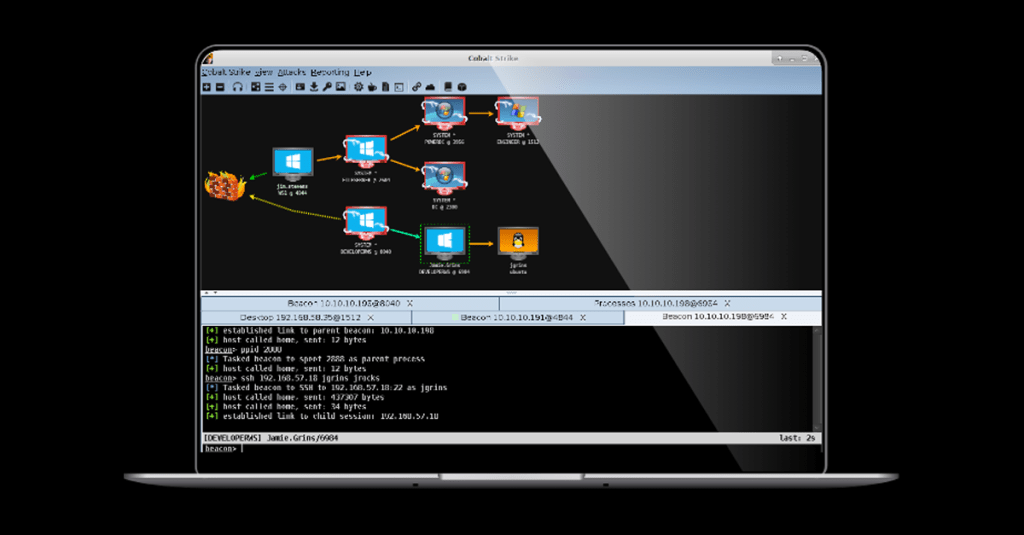Click the cube About icon in toolbar
This screenshot has height=535, width=1024.
[462, 87]
